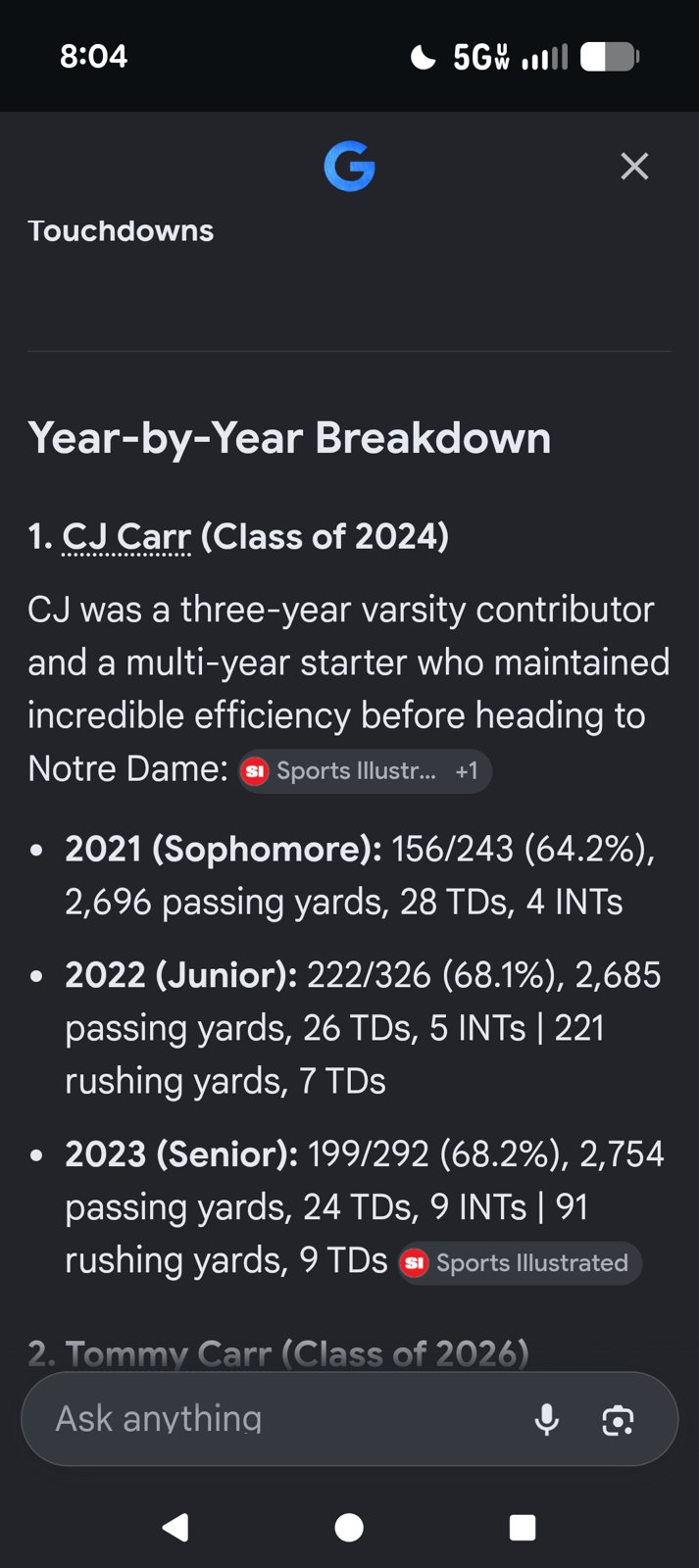Screen dimensions: 699x1568
Task: Open Google Lens camera search icon
Action: click(x=618, y=1420)
